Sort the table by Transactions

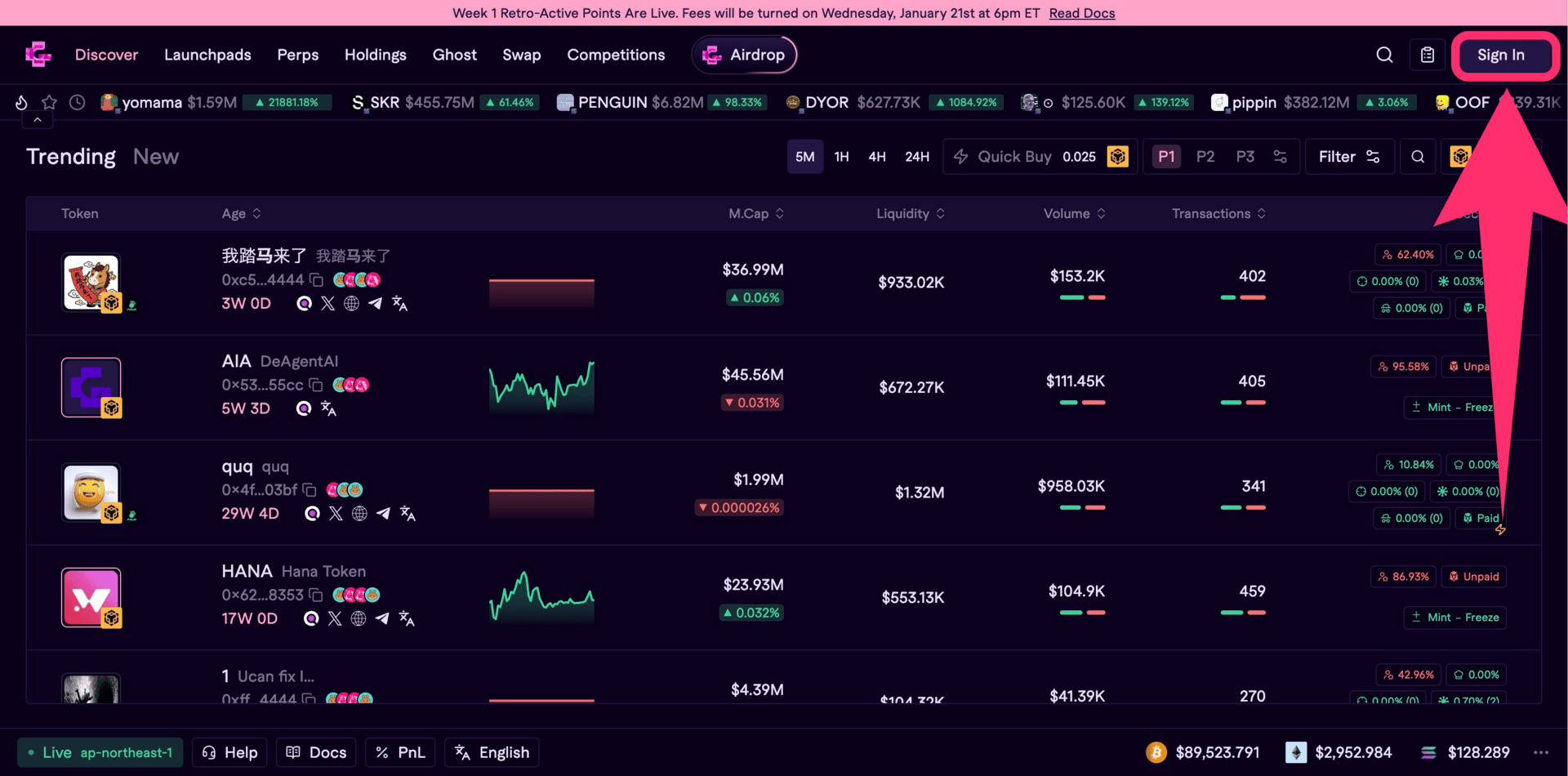[x=1219, y=213]
